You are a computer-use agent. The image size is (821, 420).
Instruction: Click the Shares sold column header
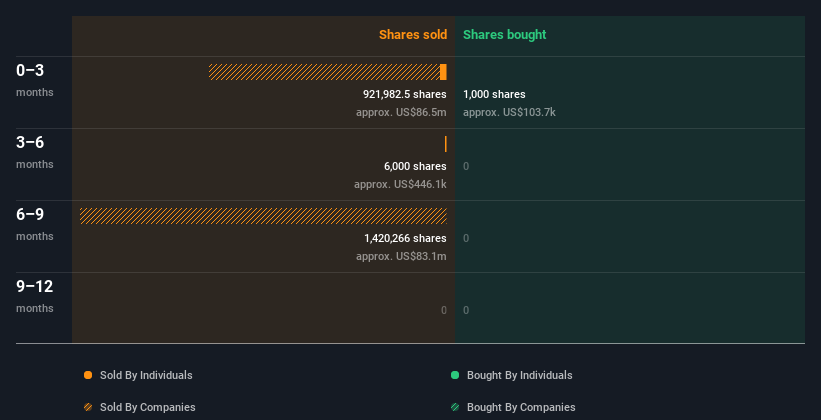[413, 35]
